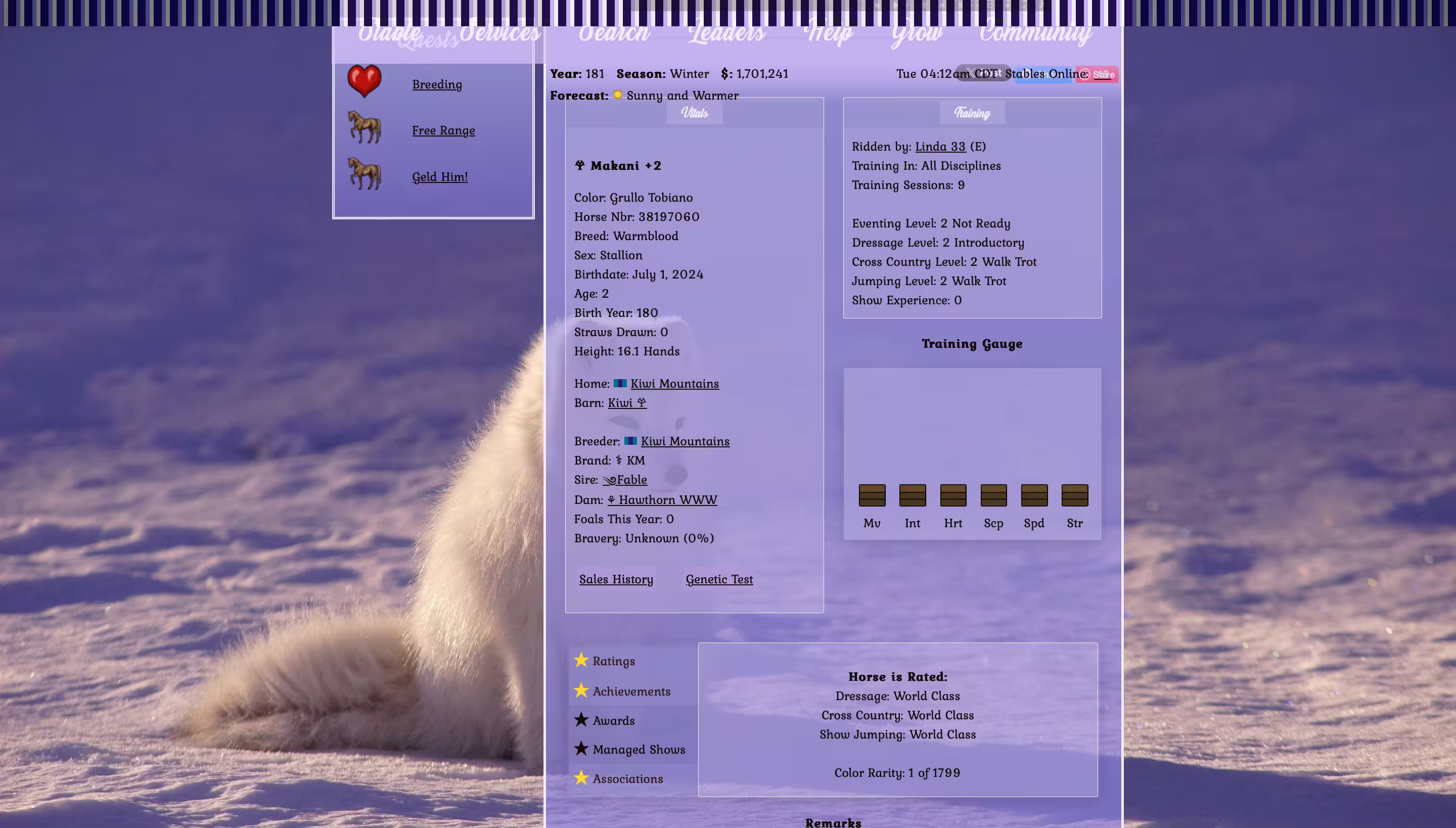This screenshot has width=1456, height=828.
Task: Click the symbol before the Makani name
Action: click(x=579, y=165)
